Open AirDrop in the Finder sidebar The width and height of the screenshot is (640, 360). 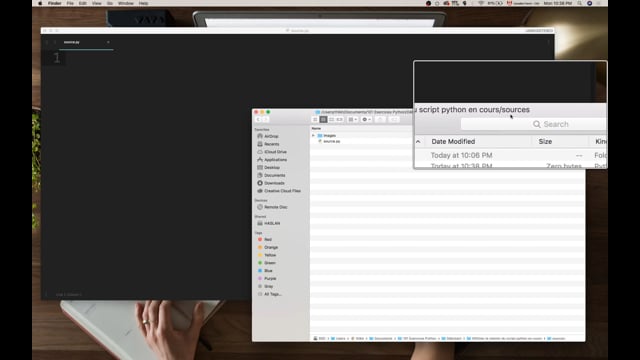tap(268, 136)
